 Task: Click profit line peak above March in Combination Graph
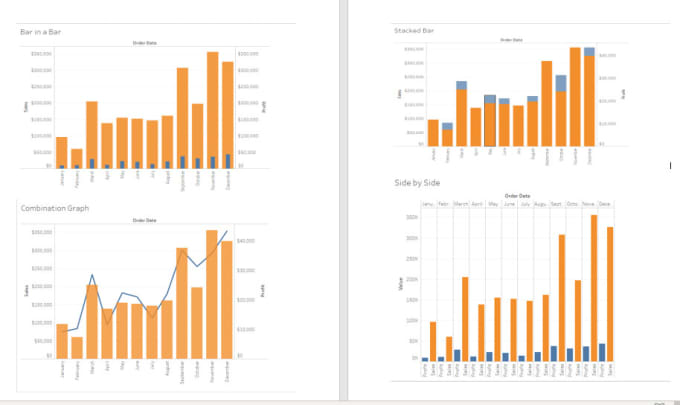[x=92, y=275]
